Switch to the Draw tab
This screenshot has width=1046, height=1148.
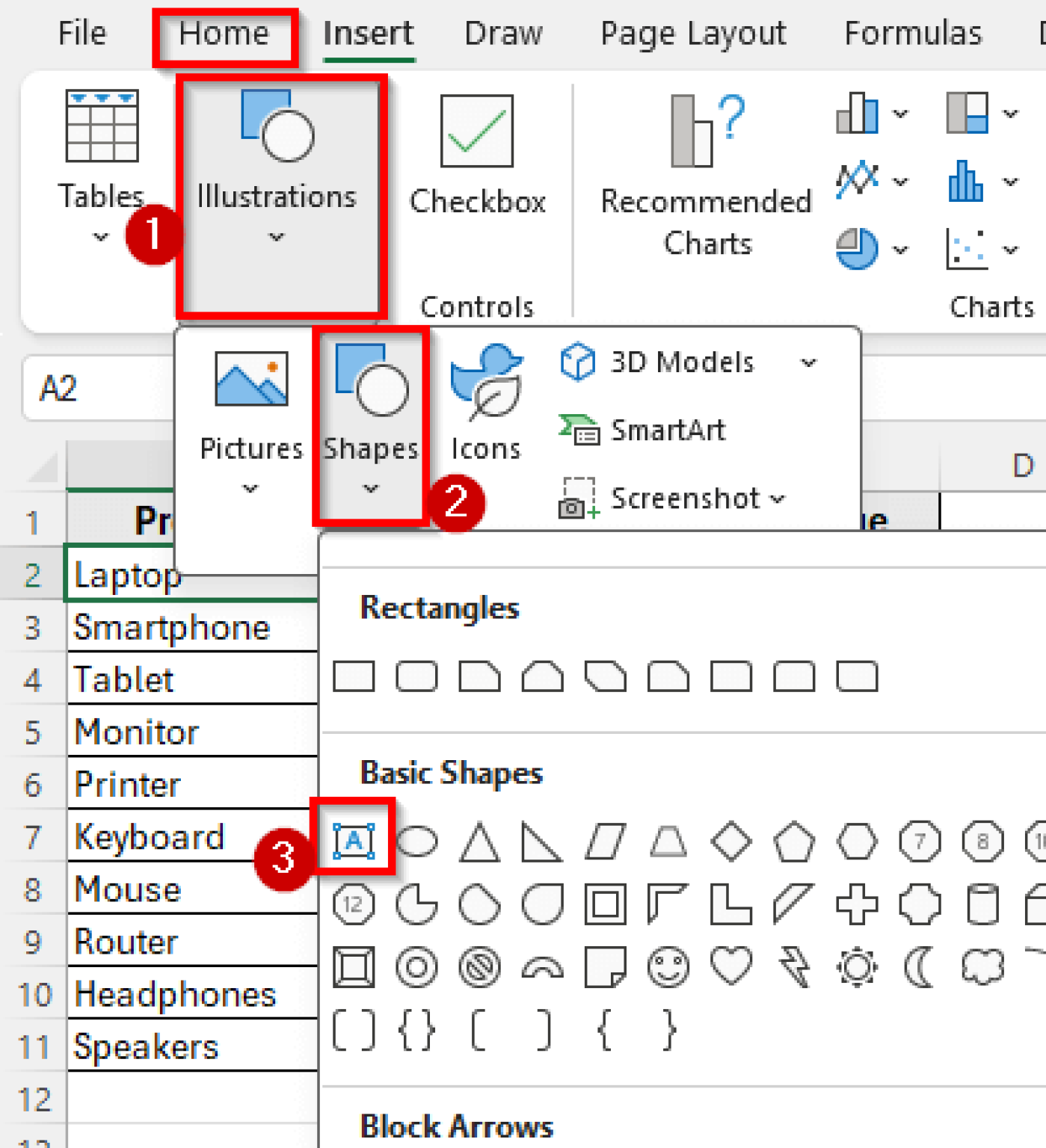(503, 34)
